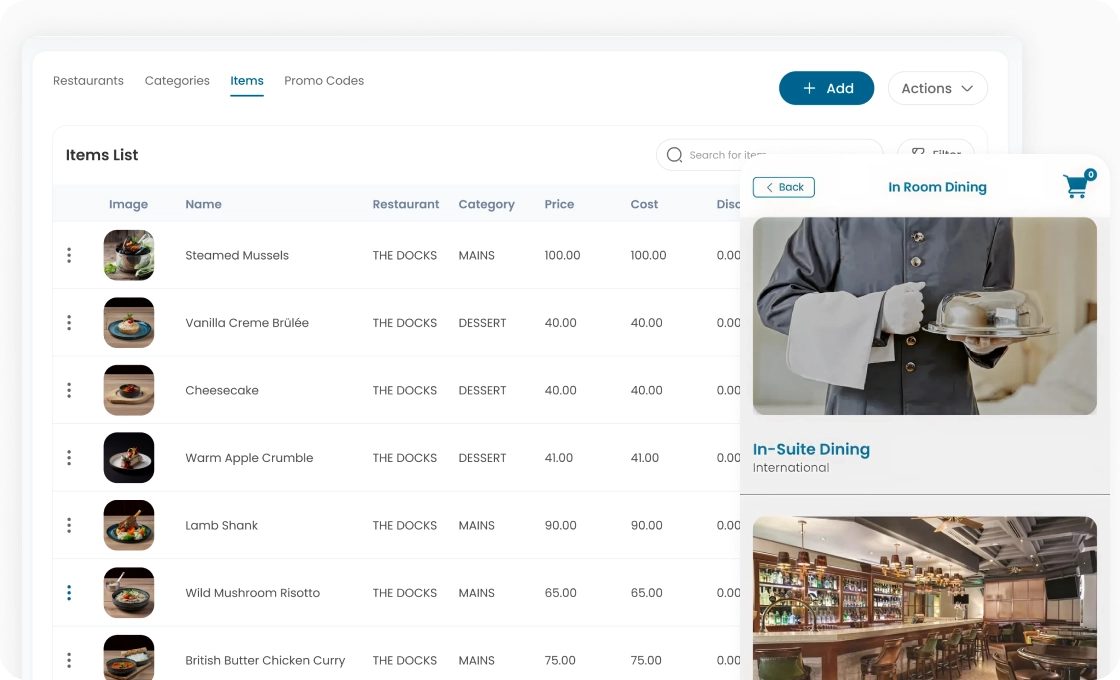Open row options for Vanilla Creme Brûlée
Image resolution: width=1120 pixels, height=680 pixels.
click(69, 323)
